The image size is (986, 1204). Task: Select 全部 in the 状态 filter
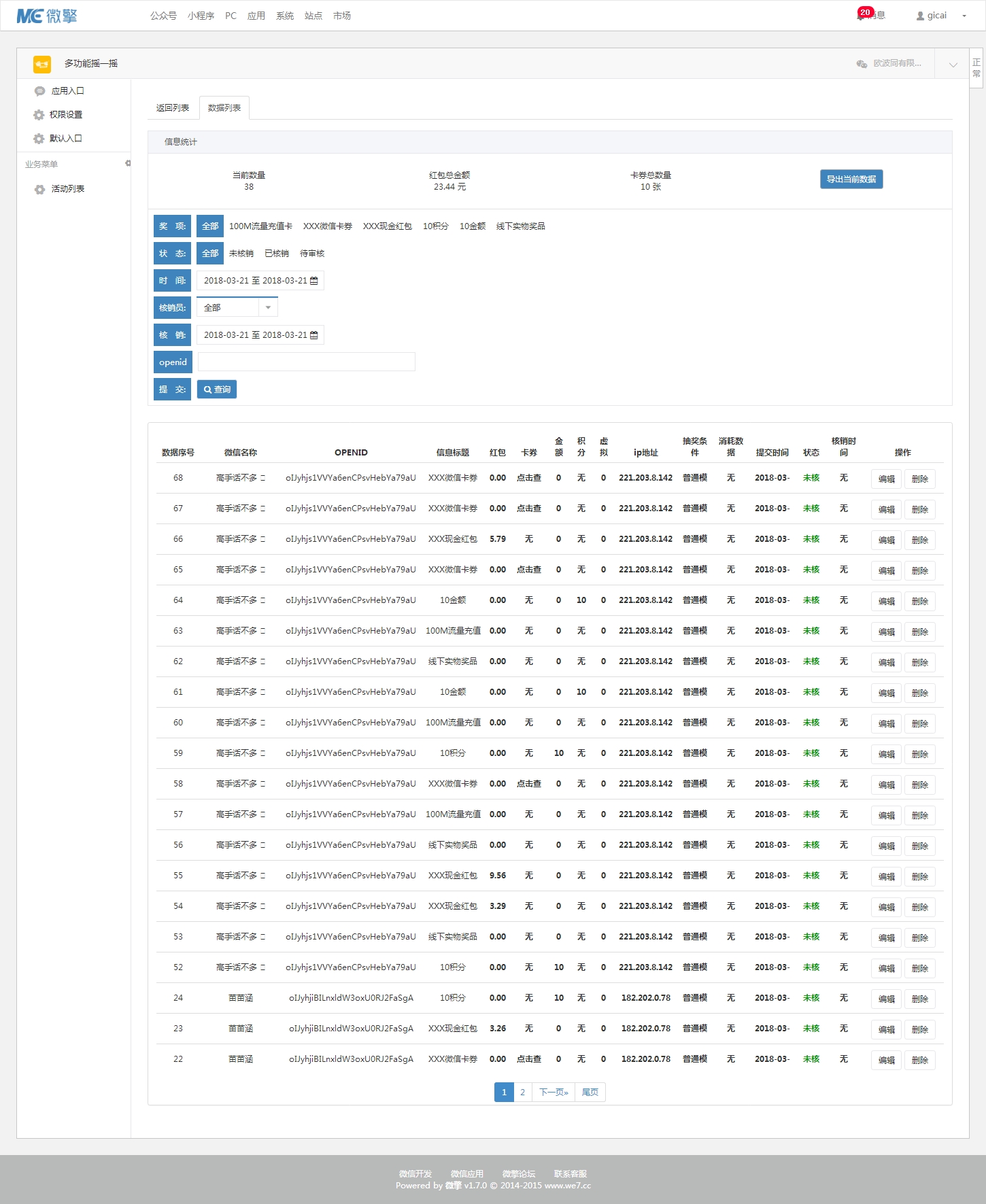210,254
